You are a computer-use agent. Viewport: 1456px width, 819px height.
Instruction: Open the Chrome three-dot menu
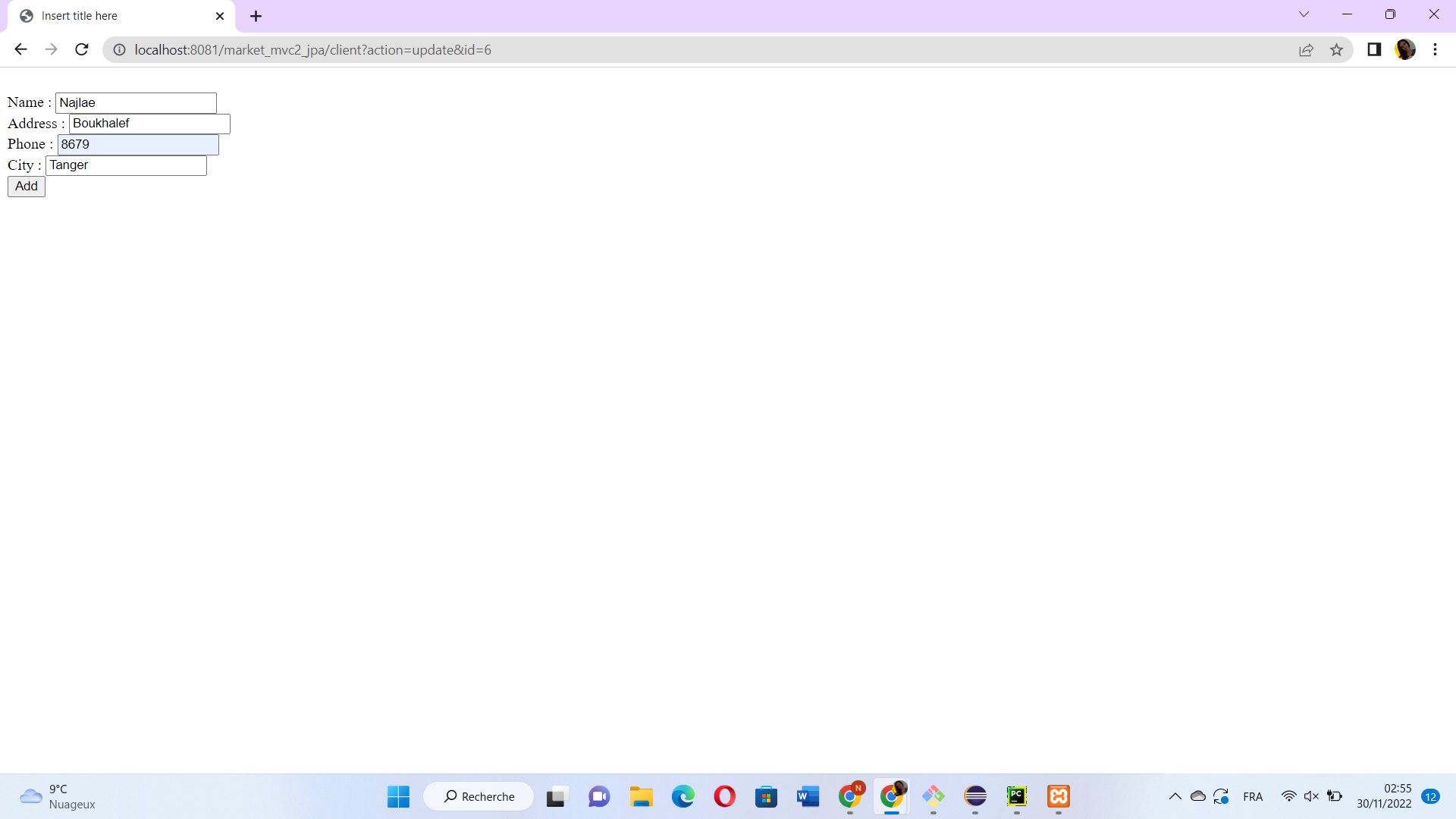(x=1435, y=50)
